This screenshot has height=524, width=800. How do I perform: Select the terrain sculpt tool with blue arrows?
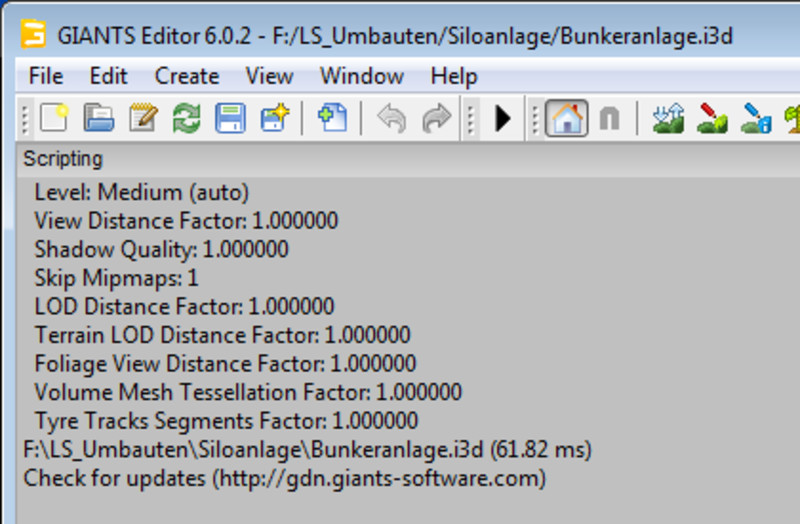click(667, 119)
